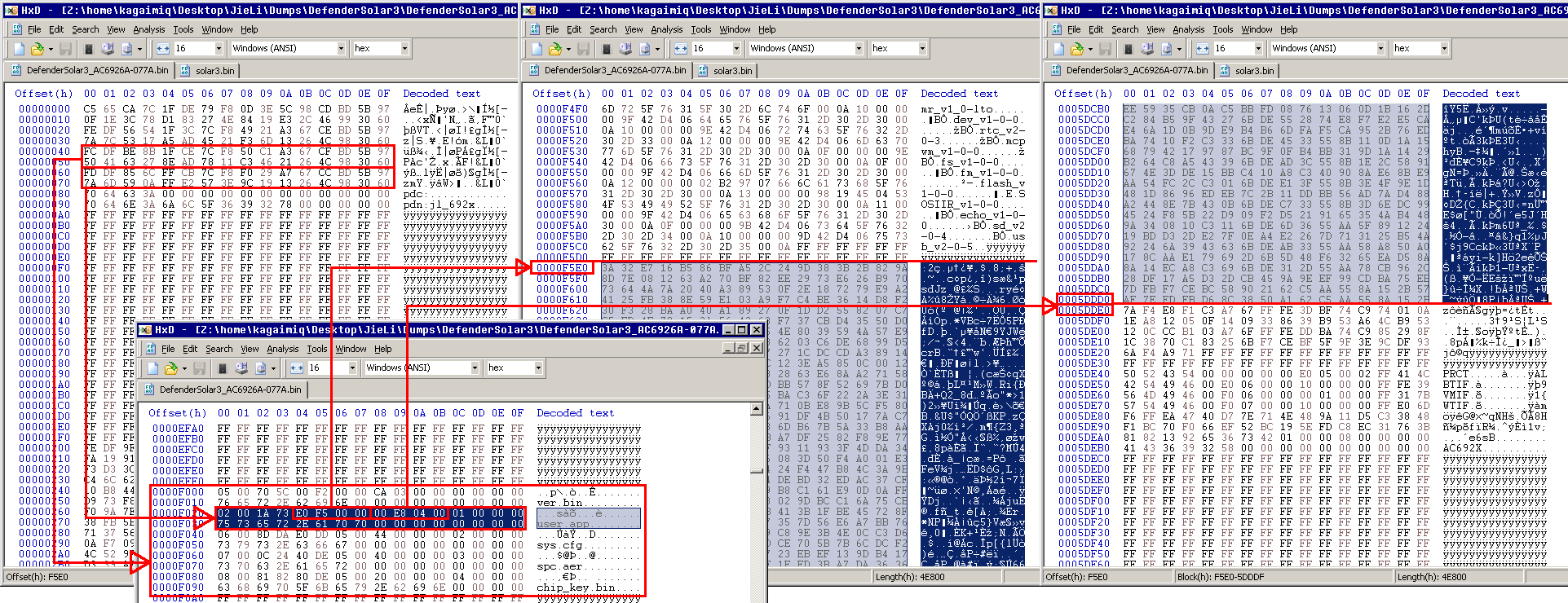Open Windows (ANSI) dropdown in front bottom window
The height and width of the screenshot is (603, 1568).
pos(475,368)
